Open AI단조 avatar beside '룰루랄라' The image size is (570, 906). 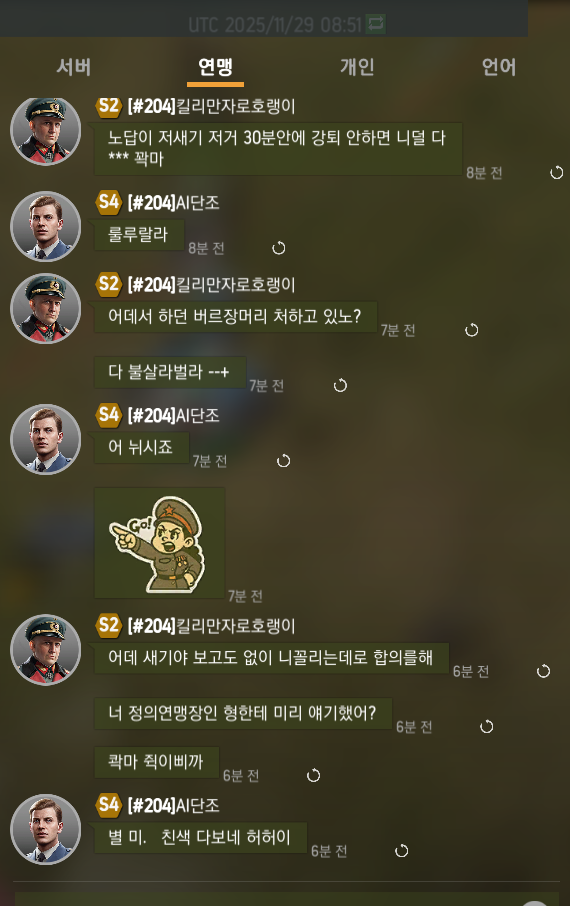pyautogui.click(x=46, y=226)
